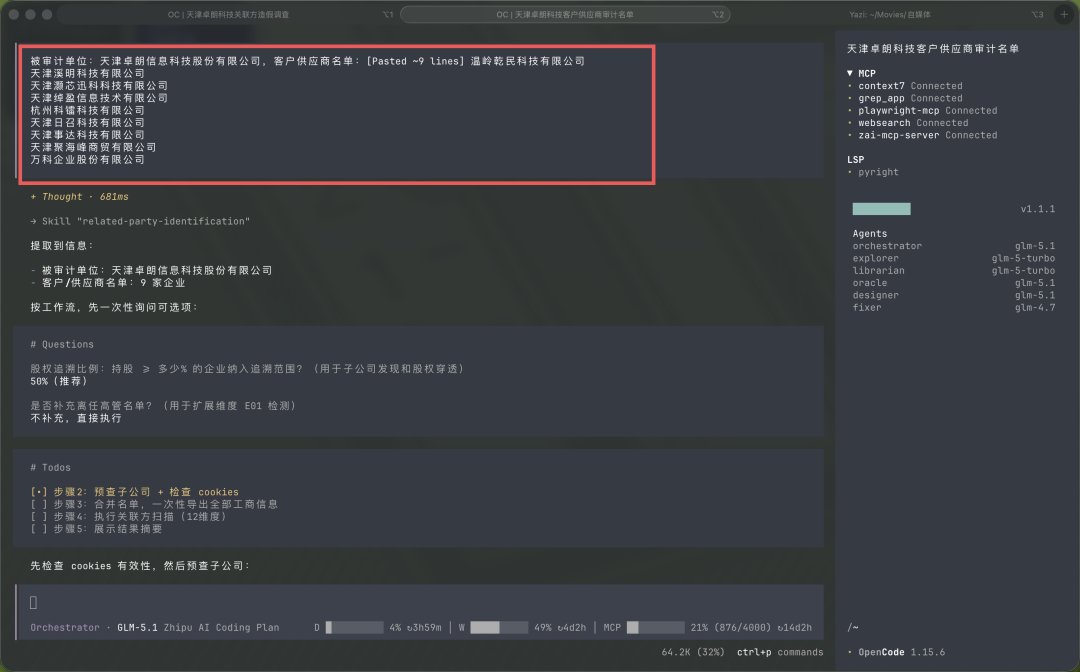This screenshot has width=1080, height=672.
Task: Select the context7 MCP server entry
Action: click(x=910, y=86)
